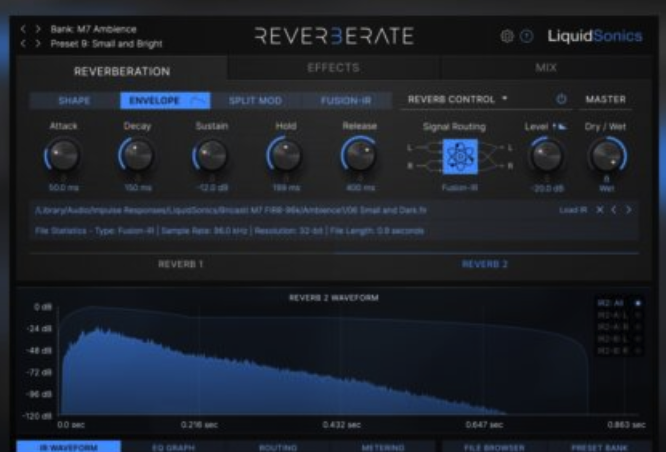The height and width of the screenshot is (452, 666).
Task: Show the Routing view
Action: [278, 447]
